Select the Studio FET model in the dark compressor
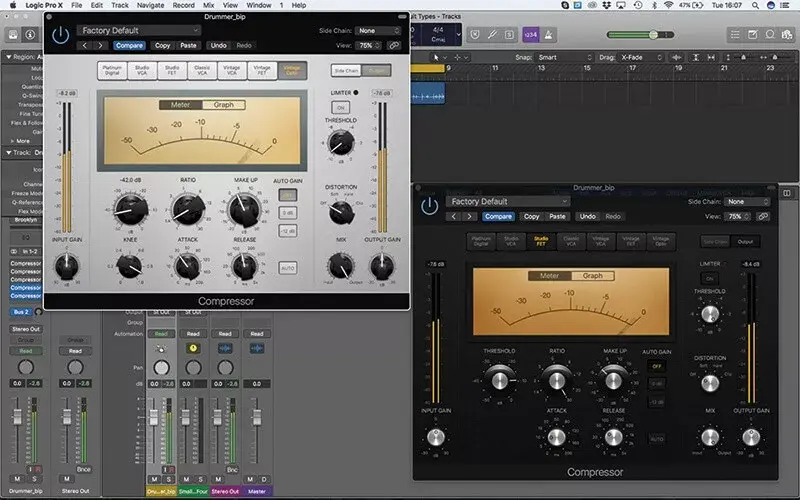The height and width of the screenshot is (500, 800). click(x=541, y=241)
